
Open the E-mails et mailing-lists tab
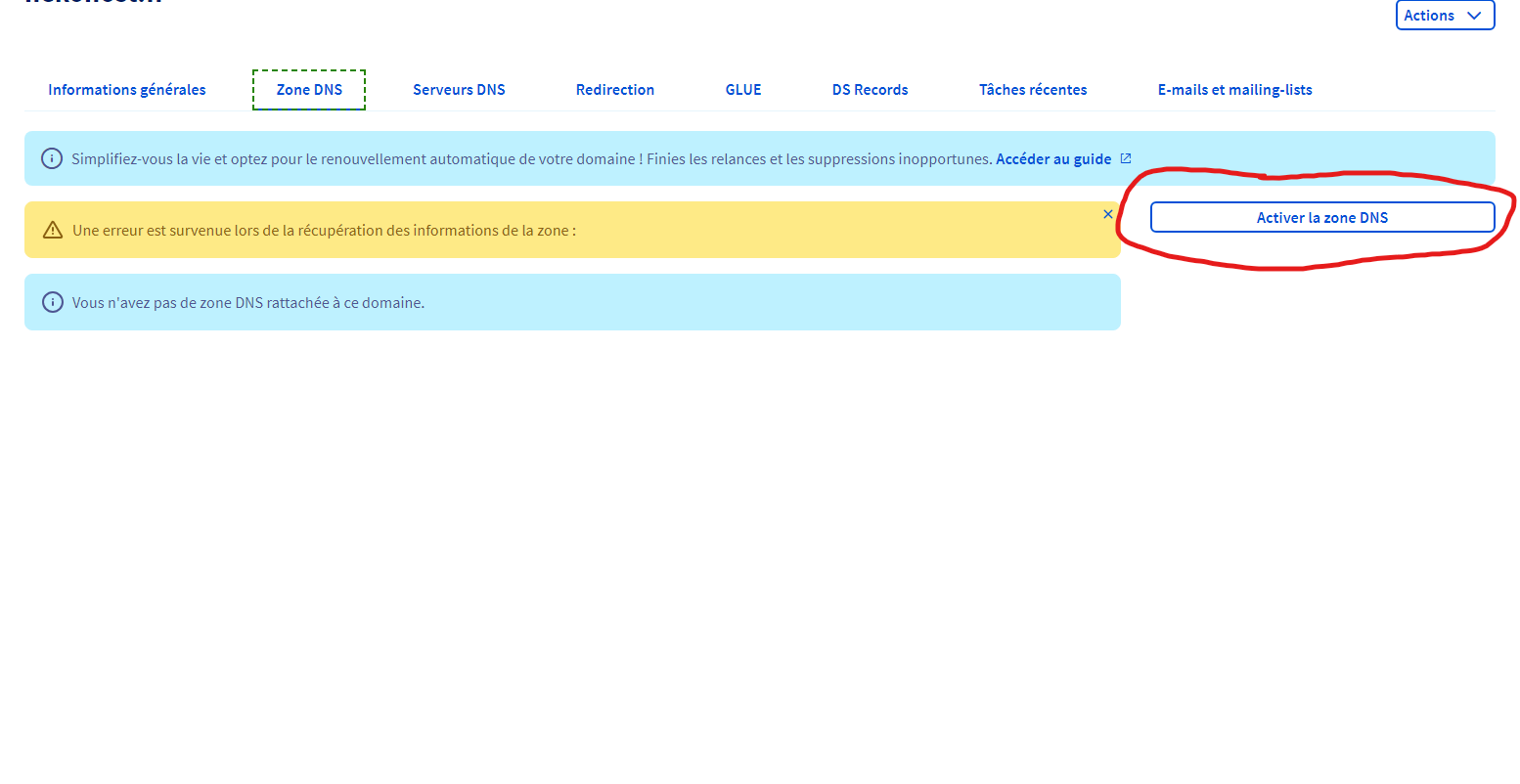(x=1234, y=90)
